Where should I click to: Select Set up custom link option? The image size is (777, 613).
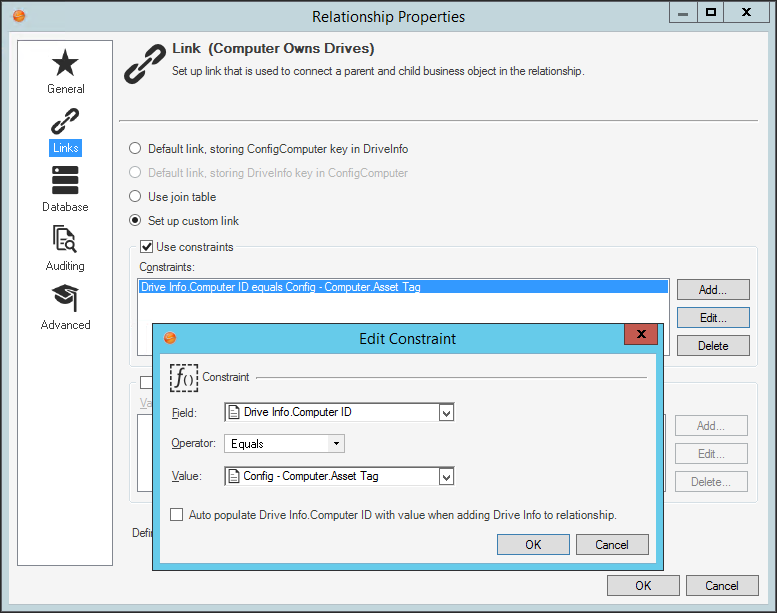[135, 220]
